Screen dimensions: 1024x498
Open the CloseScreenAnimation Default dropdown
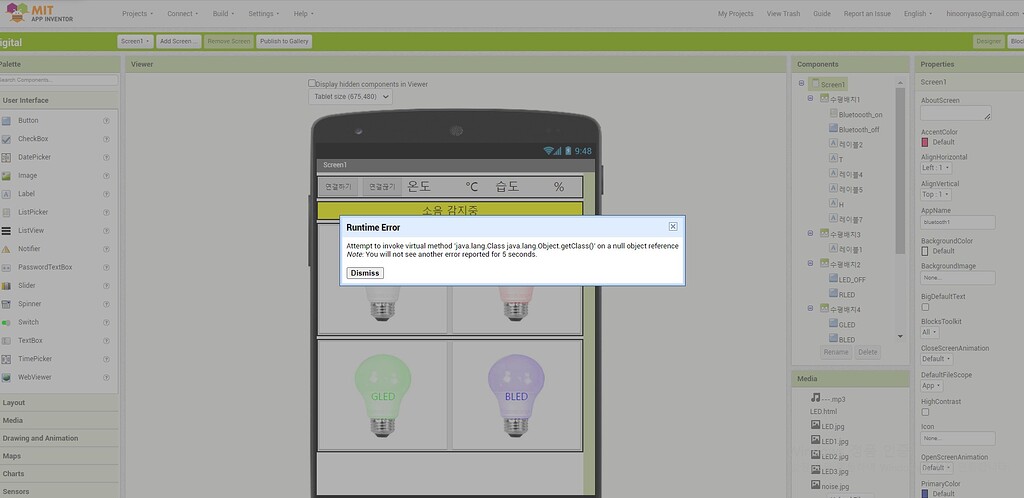click(x=936, y=359)
